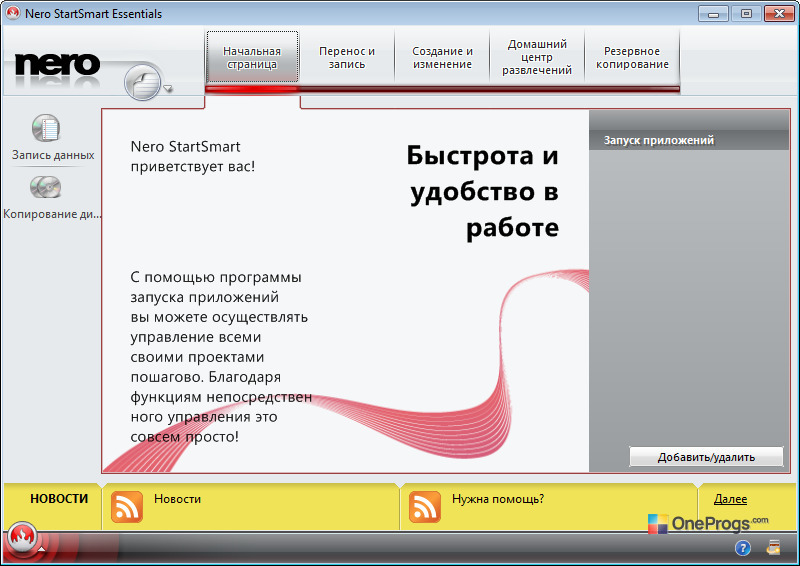This screenshot has width=800, height=566.
Task: Open the Перенос и запись tab
Action: click(x=346, y=57)
